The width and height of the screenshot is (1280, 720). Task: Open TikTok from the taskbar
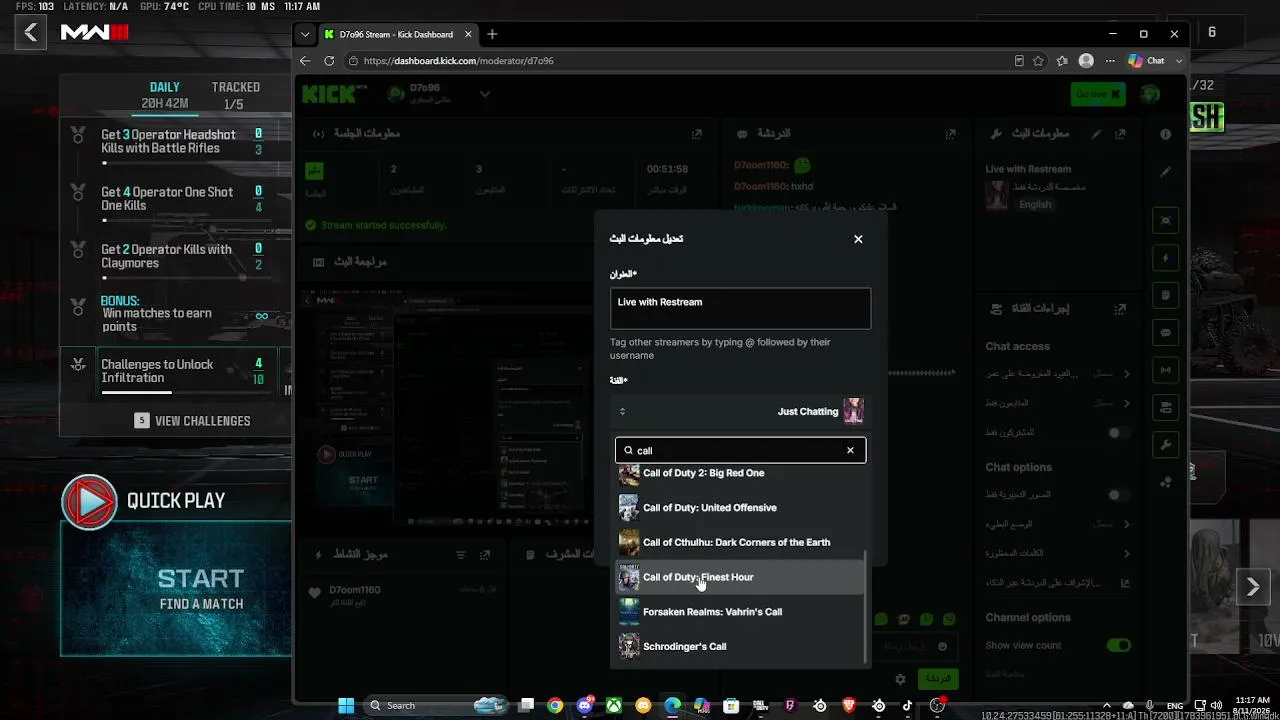[x=908, y=705]
